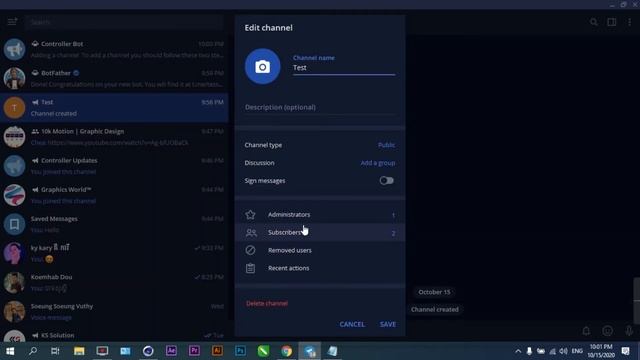Select the Test channel in chat list

click(114, 108)
